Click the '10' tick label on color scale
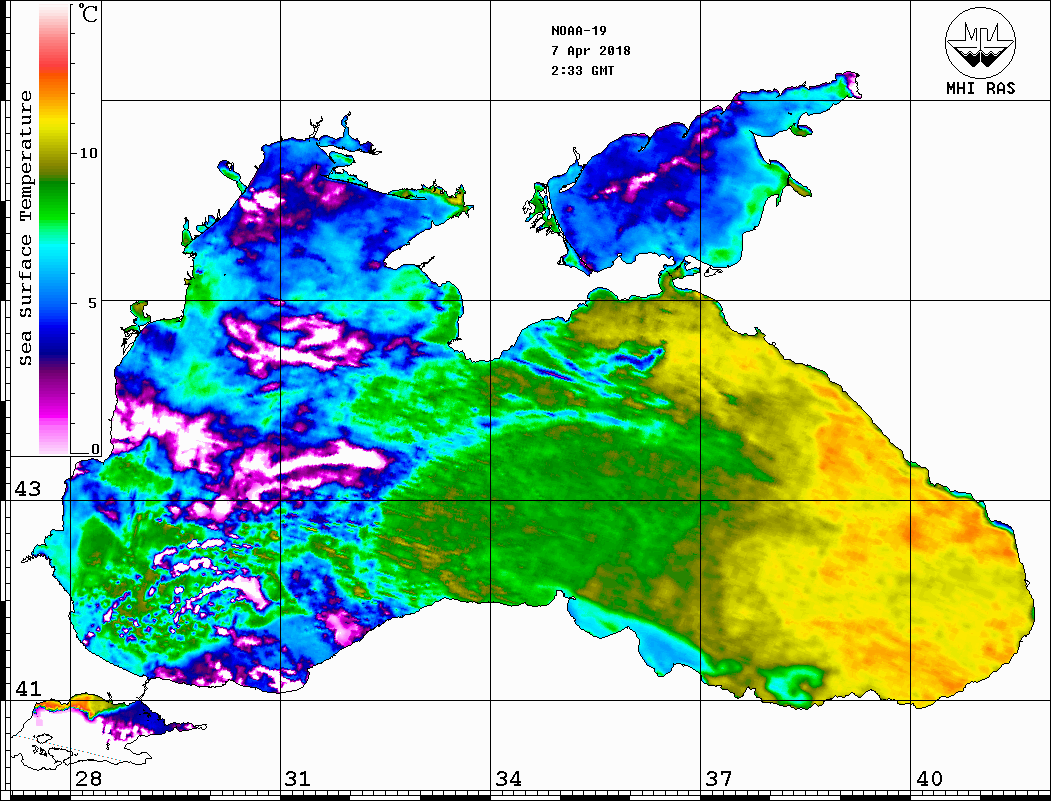Viewport: 1051px width, 801px height. [88, 153]
